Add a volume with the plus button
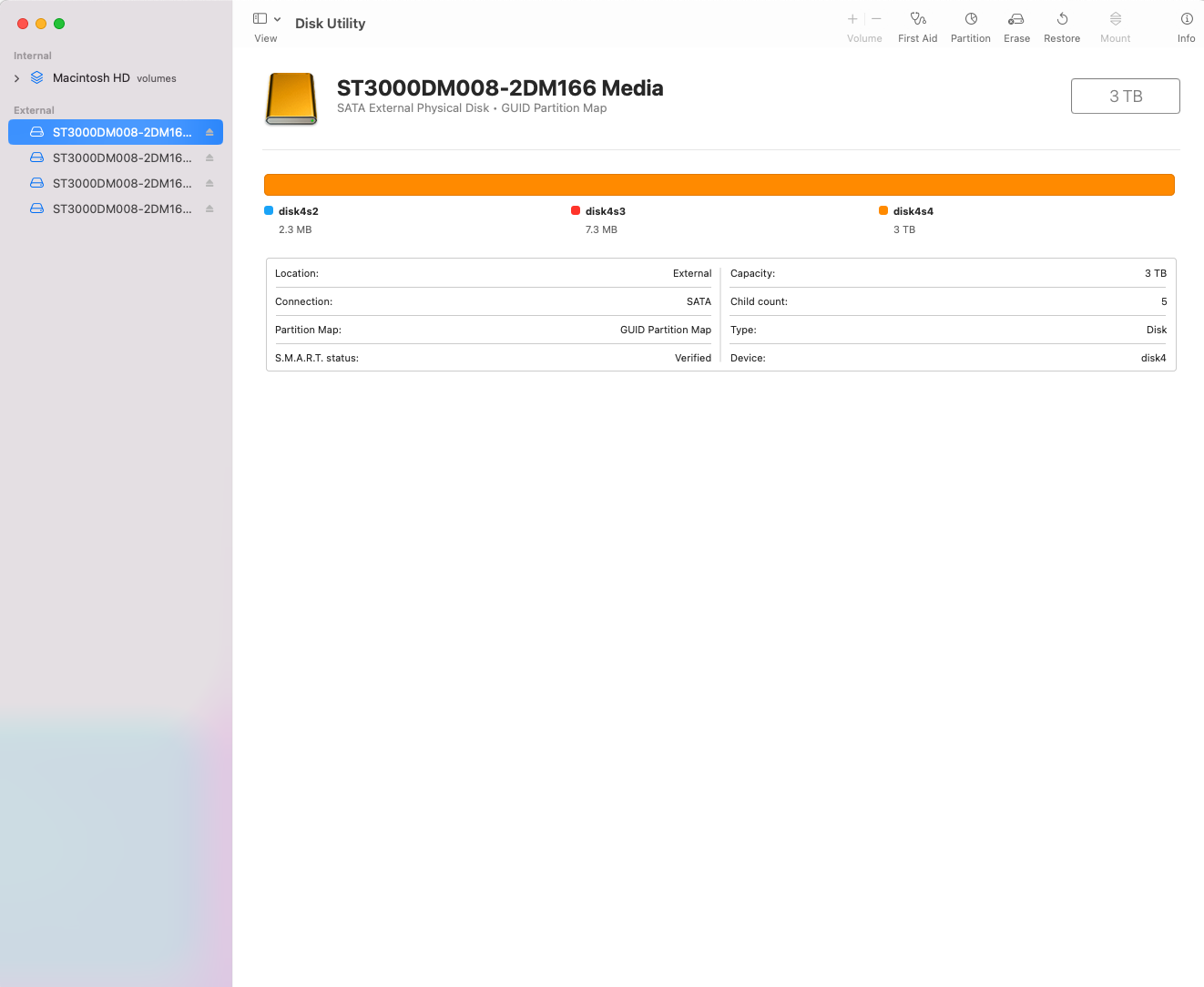Viewport: 1204px width, 987px height. [x=852, y=18]
